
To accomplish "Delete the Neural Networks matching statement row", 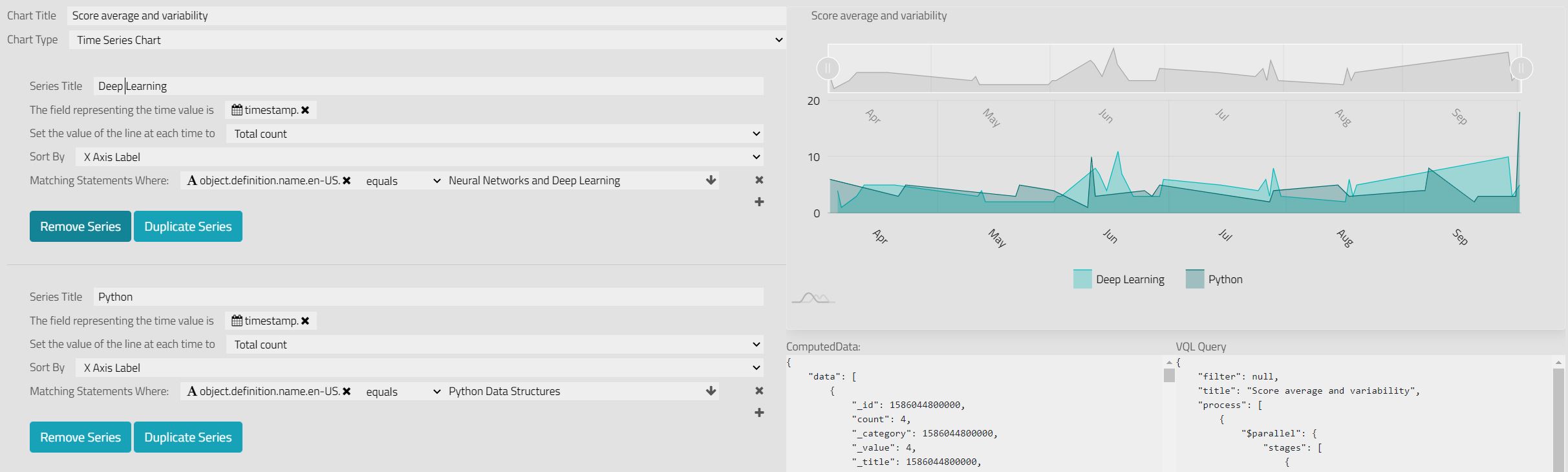I will [x=759, y=180].
